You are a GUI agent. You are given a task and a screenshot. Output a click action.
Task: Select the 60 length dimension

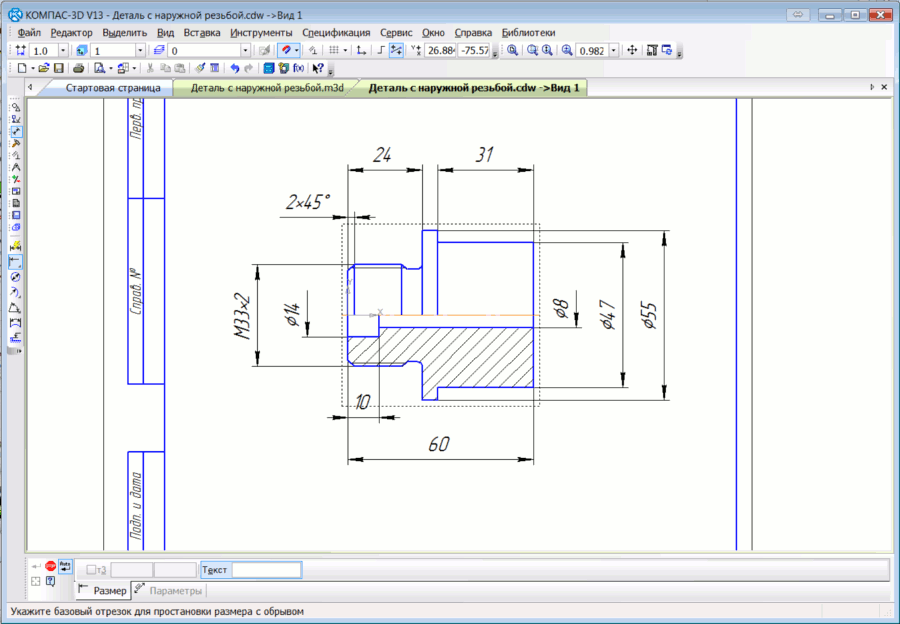coord(439,444)
